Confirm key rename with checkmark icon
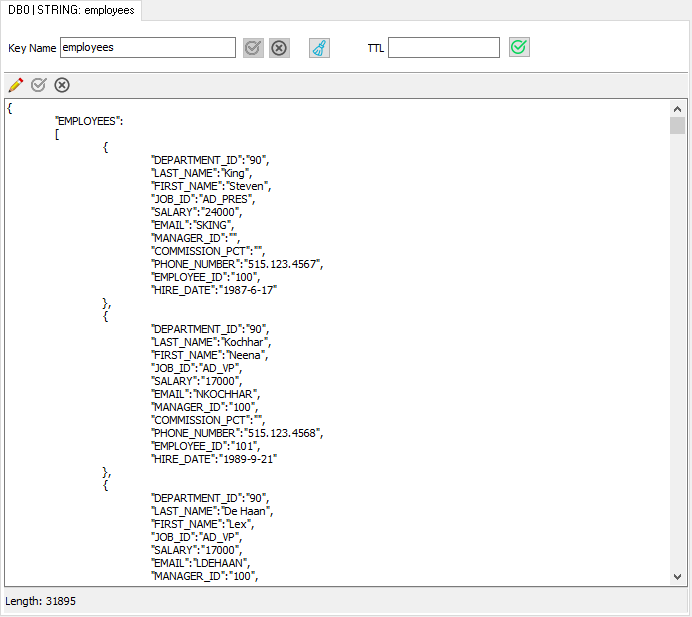 click(x=253, y=48)
